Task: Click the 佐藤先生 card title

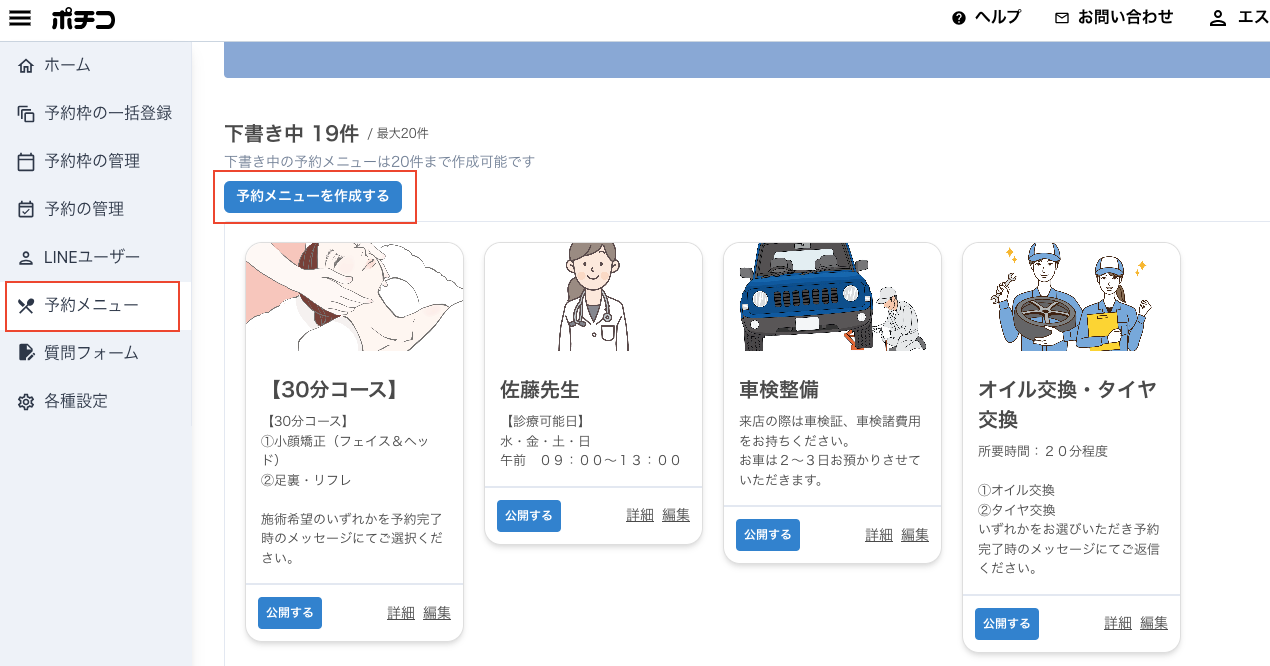Action: [540, 390]
